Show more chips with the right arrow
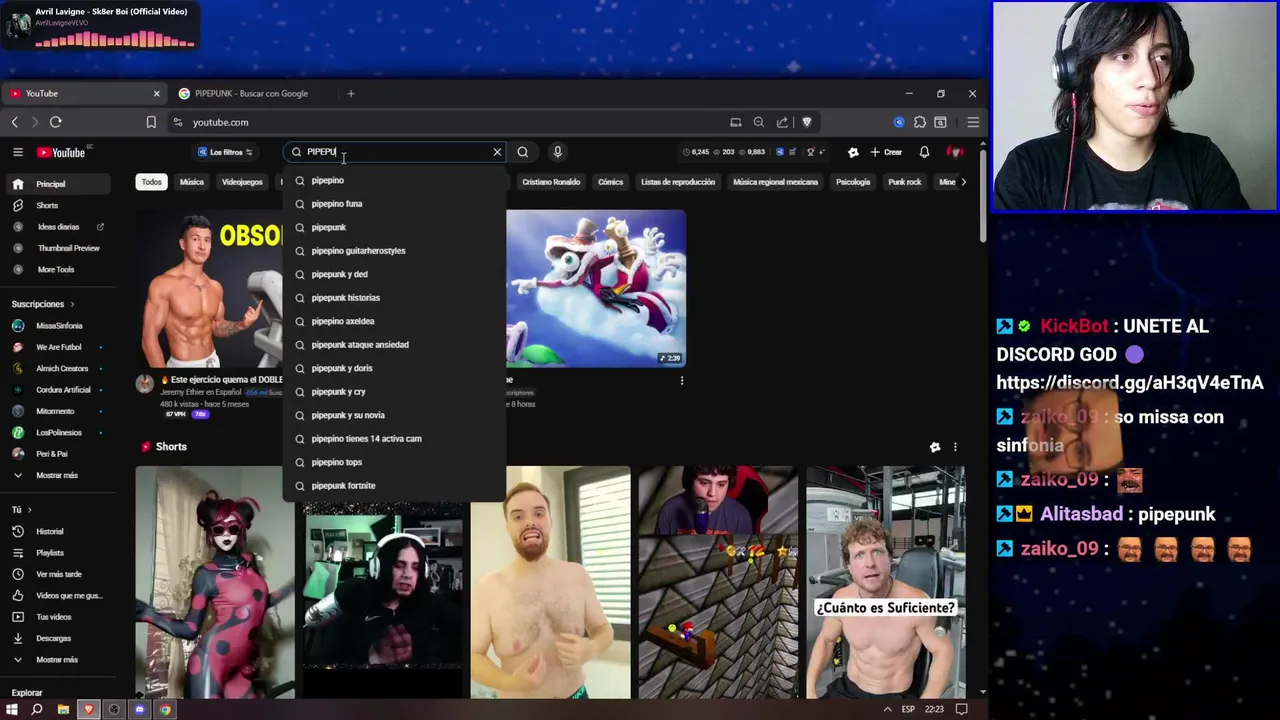The width and height of the screenshot is (1280, 720). pos(963,182)
